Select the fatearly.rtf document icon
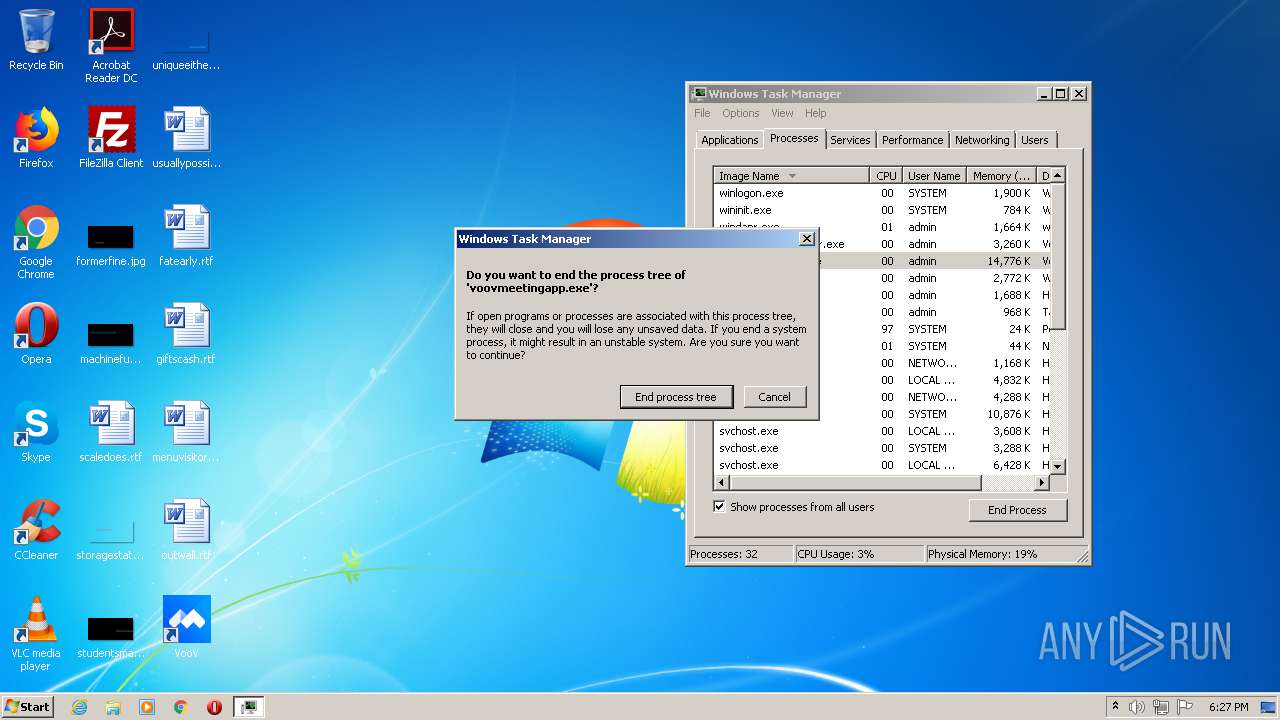The image size is (1280, 720). (x=186, y=236)
